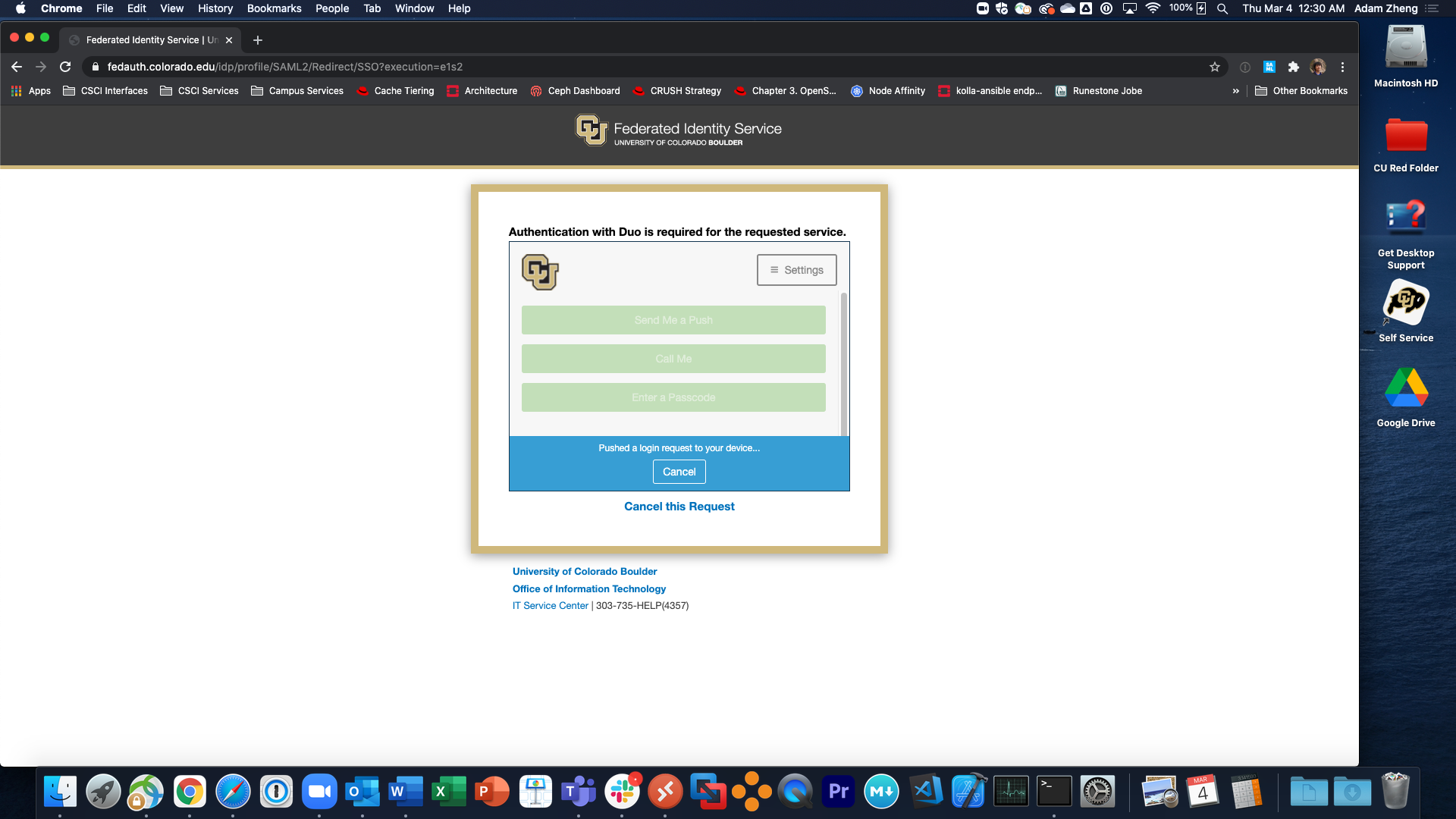
Task: Open Microsoft Word from the Dock
Action: click(x=406, y=792)
